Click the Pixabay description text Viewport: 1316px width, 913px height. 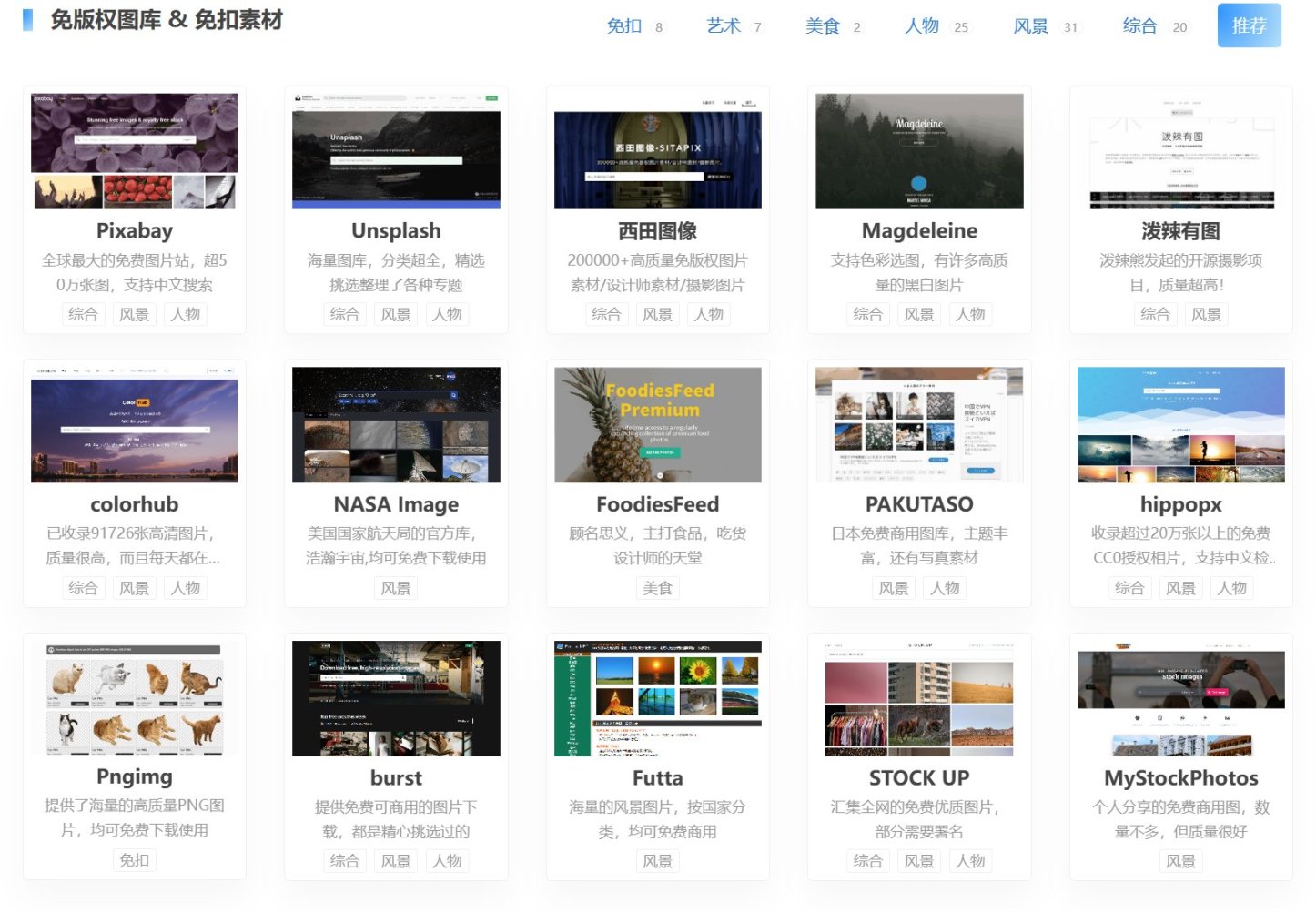click(135, 272)
